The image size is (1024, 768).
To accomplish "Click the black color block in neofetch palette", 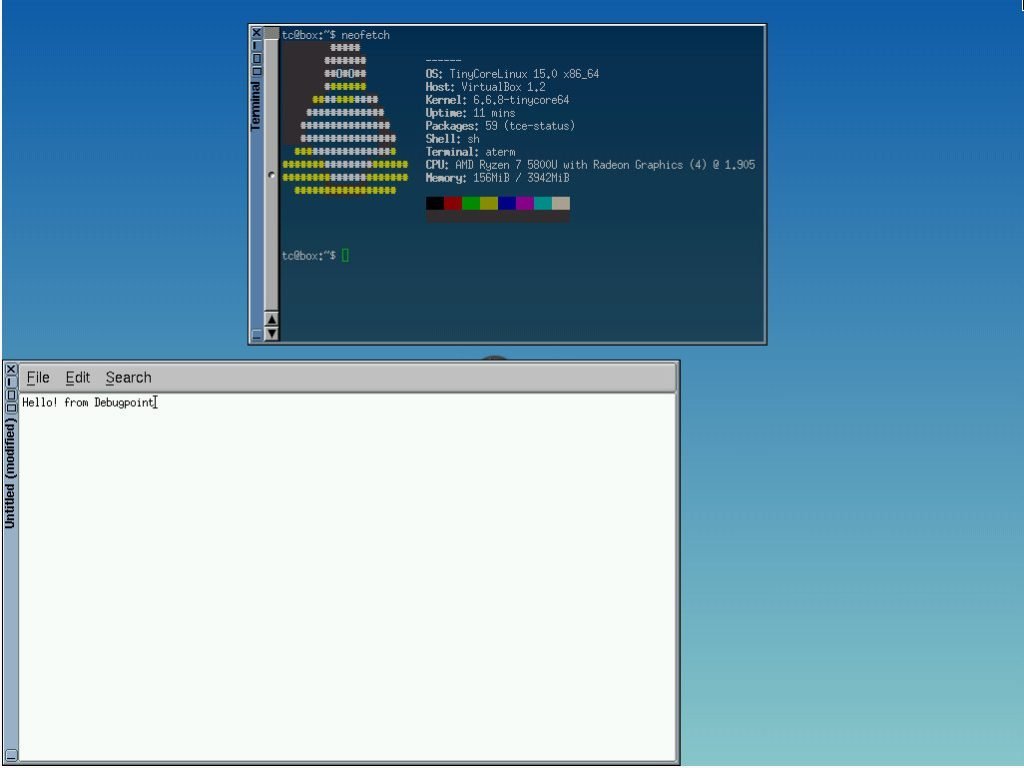I will (435, 203).
